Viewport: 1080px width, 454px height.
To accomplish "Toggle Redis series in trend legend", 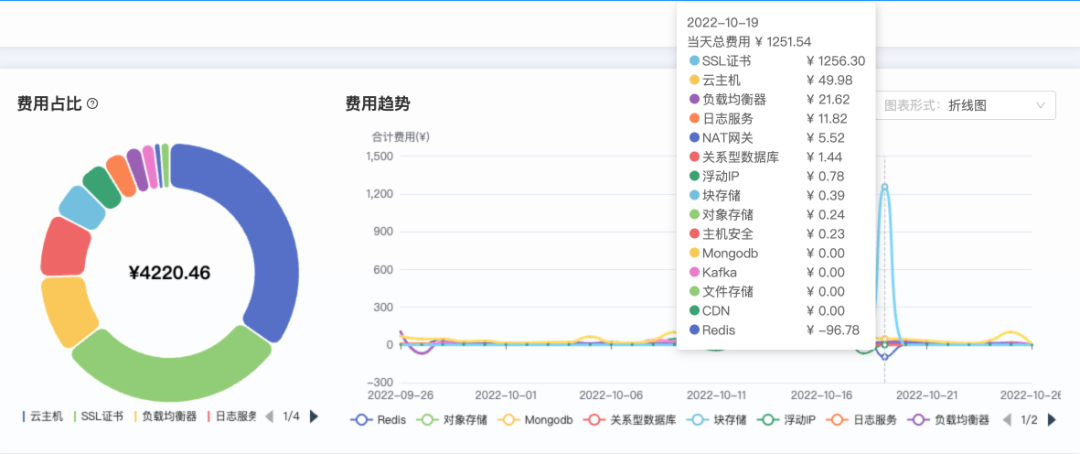I will click(x=378, y=420).
